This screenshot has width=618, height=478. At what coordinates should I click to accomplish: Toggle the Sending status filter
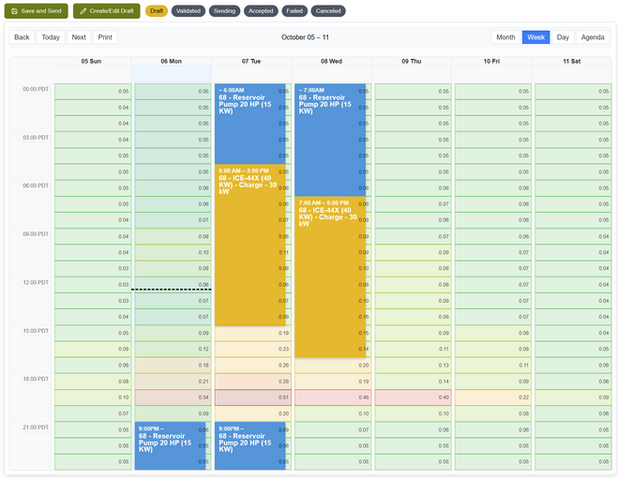pos(225,11)
